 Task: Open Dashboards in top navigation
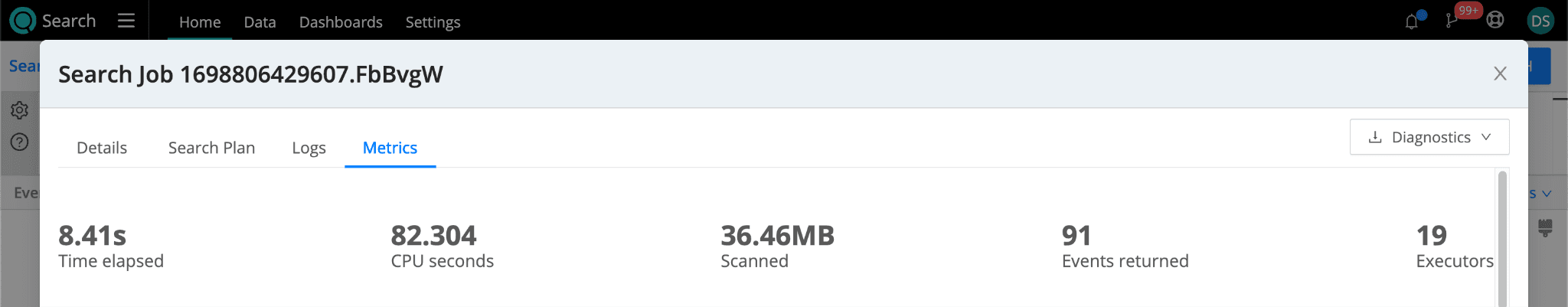[341, 22]
